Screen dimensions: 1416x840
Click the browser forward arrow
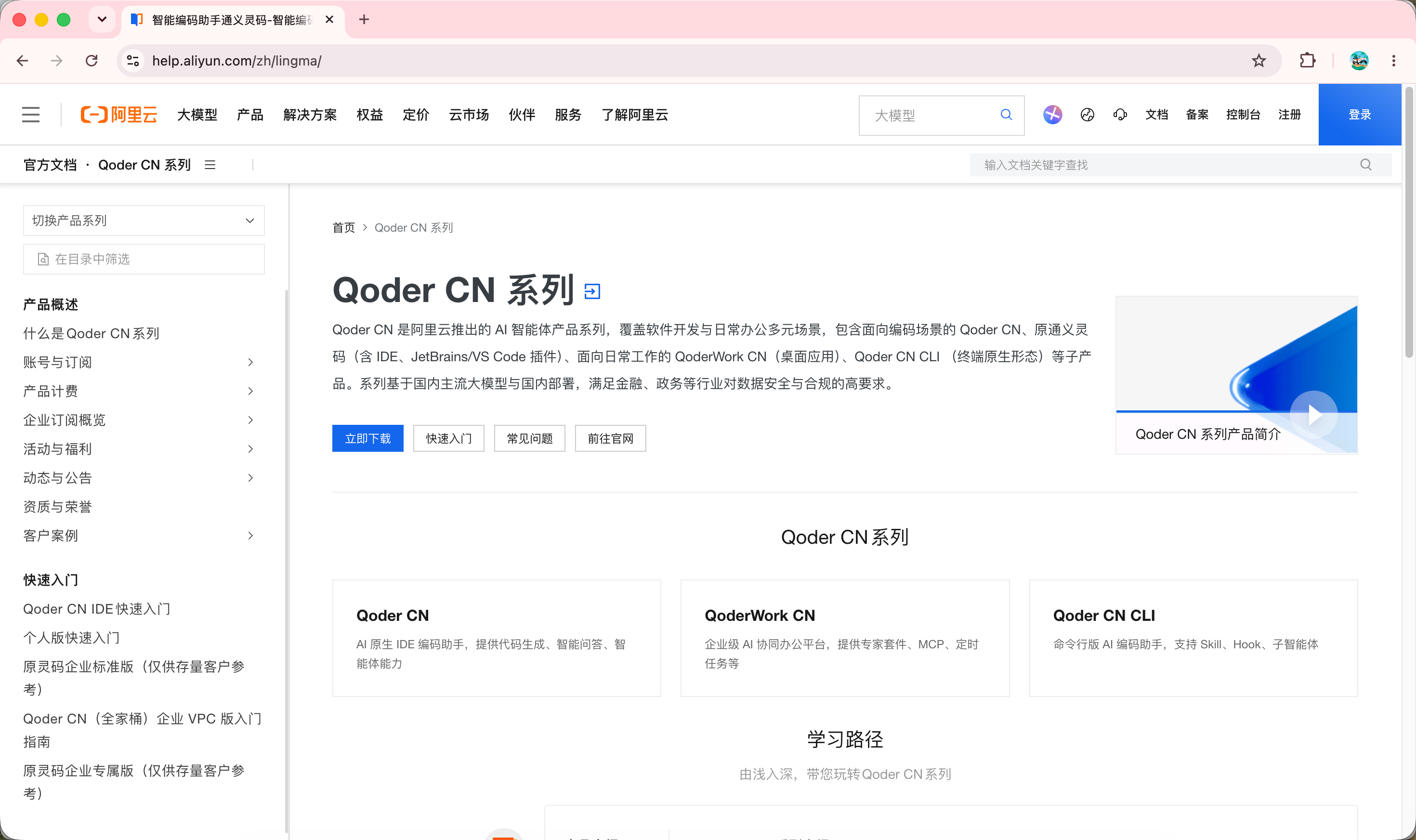(57, 61)
